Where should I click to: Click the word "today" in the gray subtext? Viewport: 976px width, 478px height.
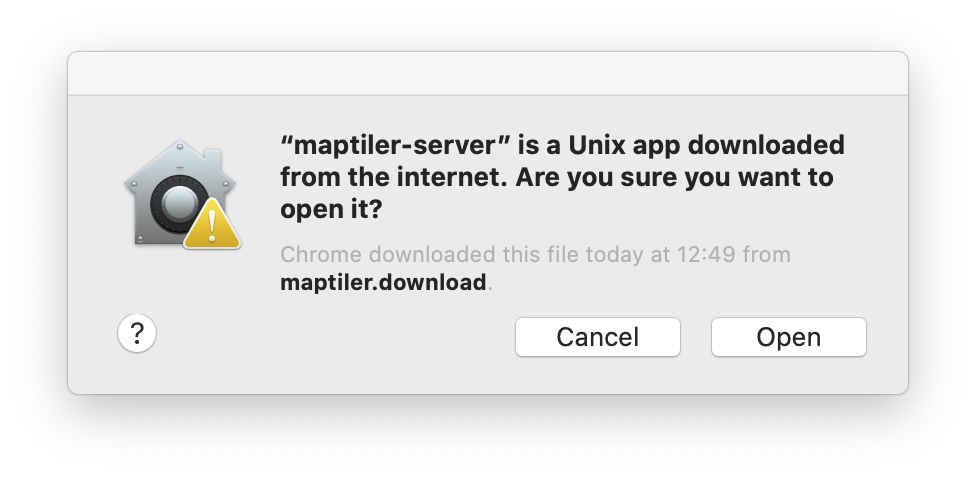click(x=618, y=254)
